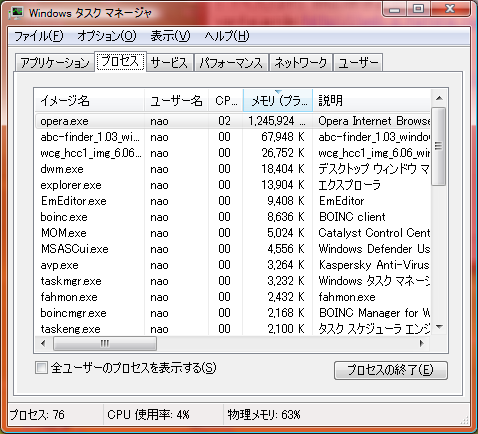Select the MSASCui.exe process
Viewport: 478px width, 434px height.
click(233, 249)
